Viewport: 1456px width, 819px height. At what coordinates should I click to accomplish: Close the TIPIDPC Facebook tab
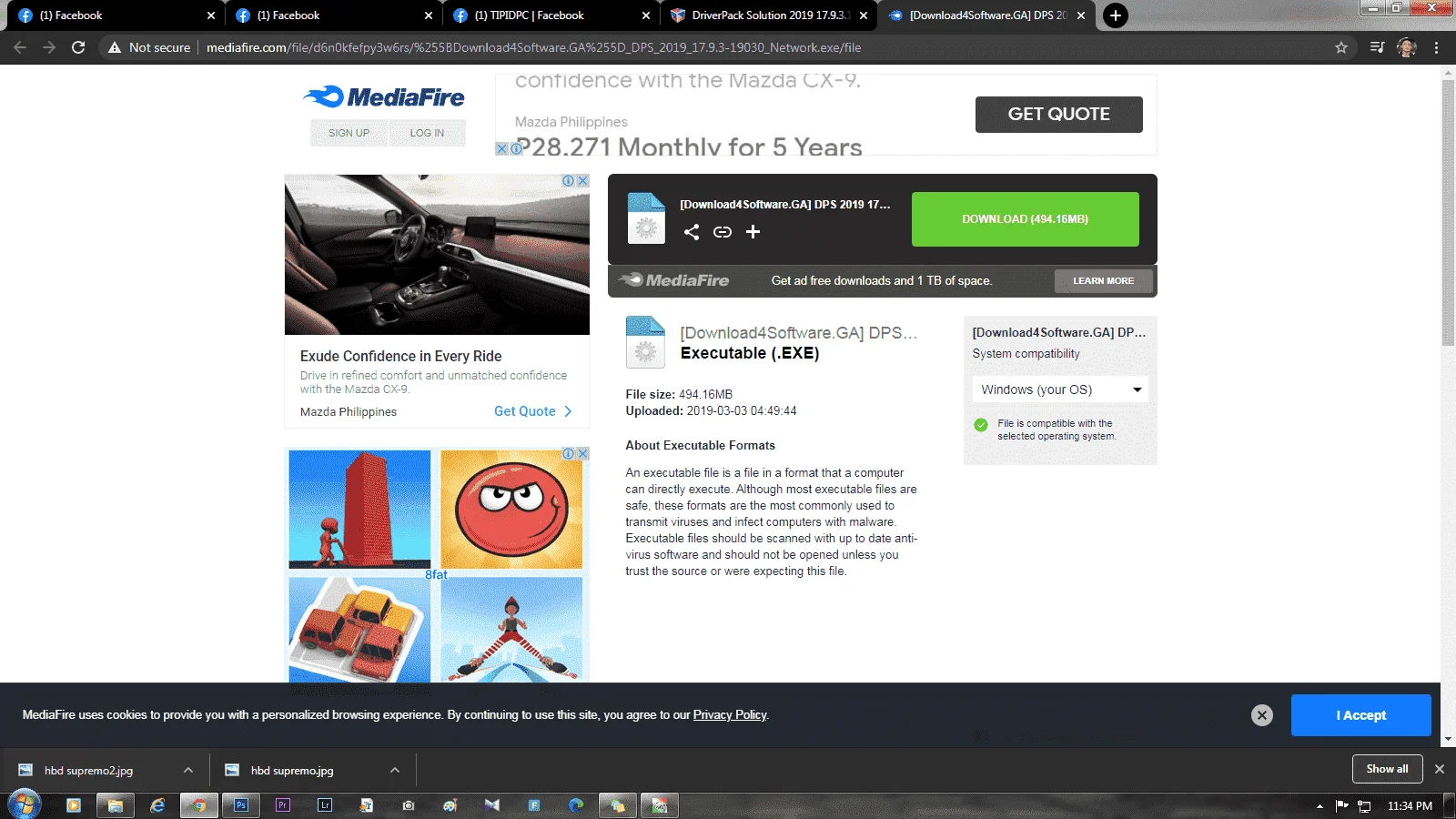(646, 15)
